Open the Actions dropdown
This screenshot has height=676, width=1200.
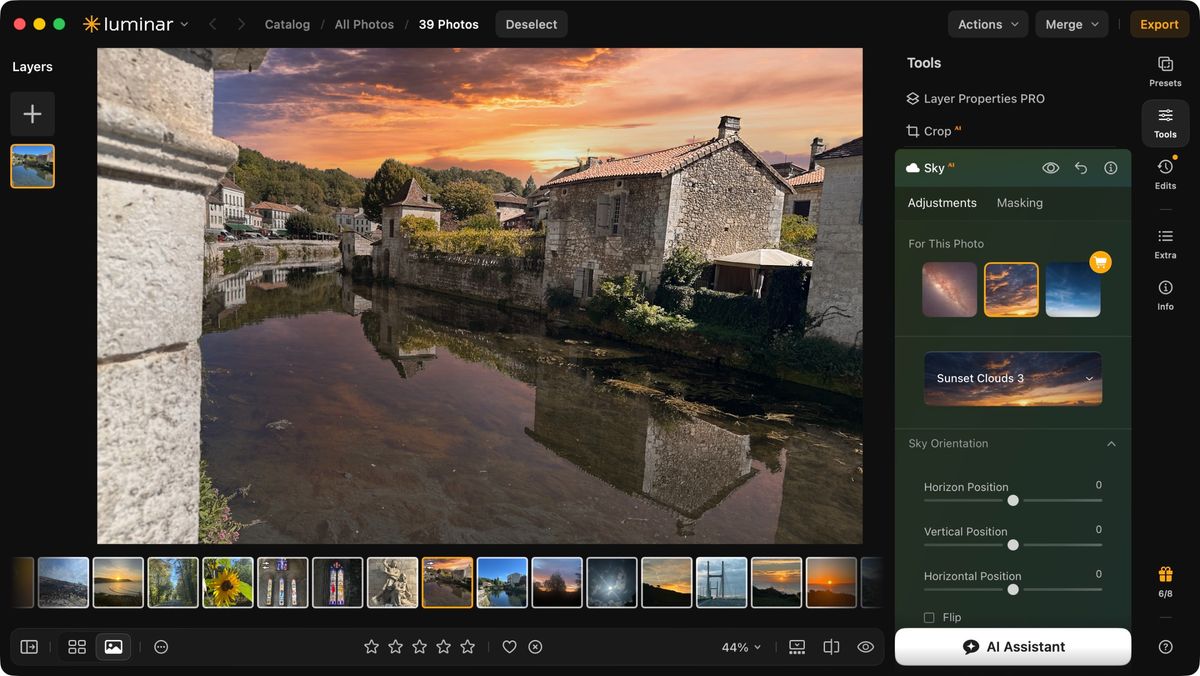click(988, 24)
